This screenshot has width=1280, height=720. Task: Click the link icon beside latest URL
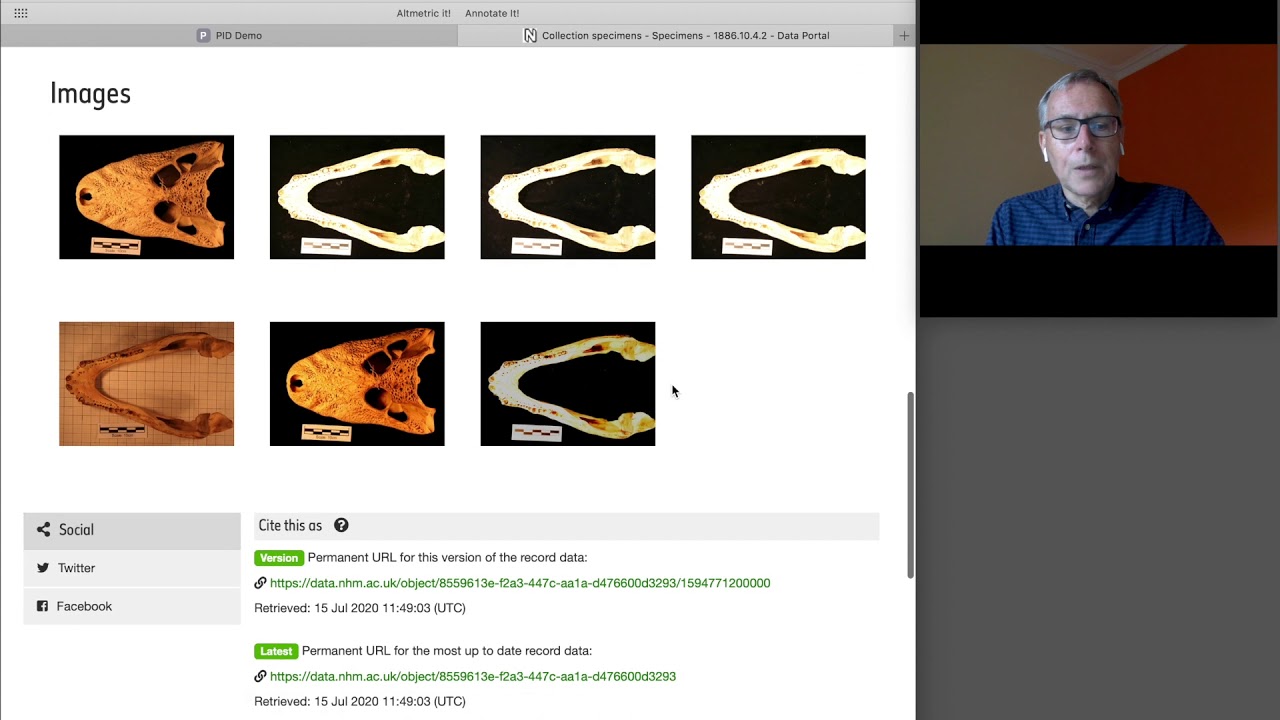(x=260, y=676)
